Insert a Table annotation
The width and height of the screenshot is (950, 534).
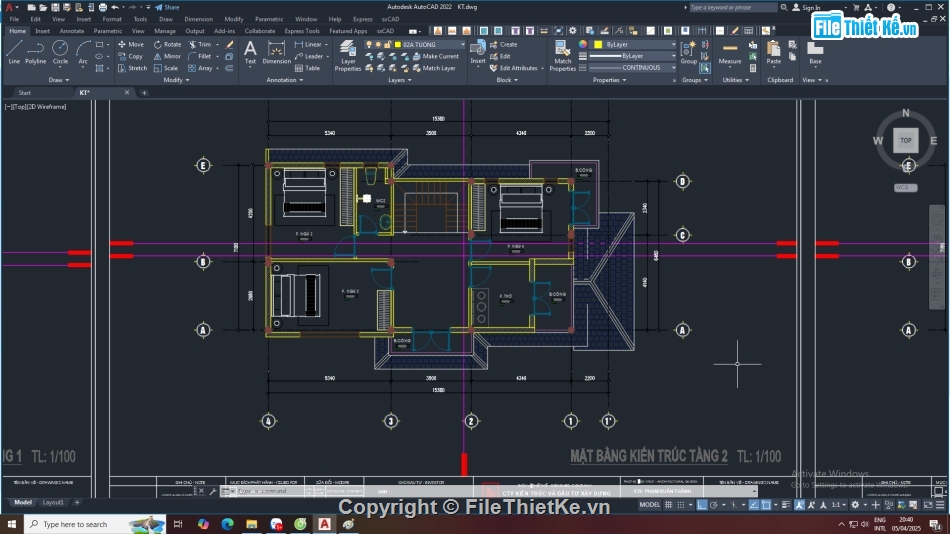307,68
